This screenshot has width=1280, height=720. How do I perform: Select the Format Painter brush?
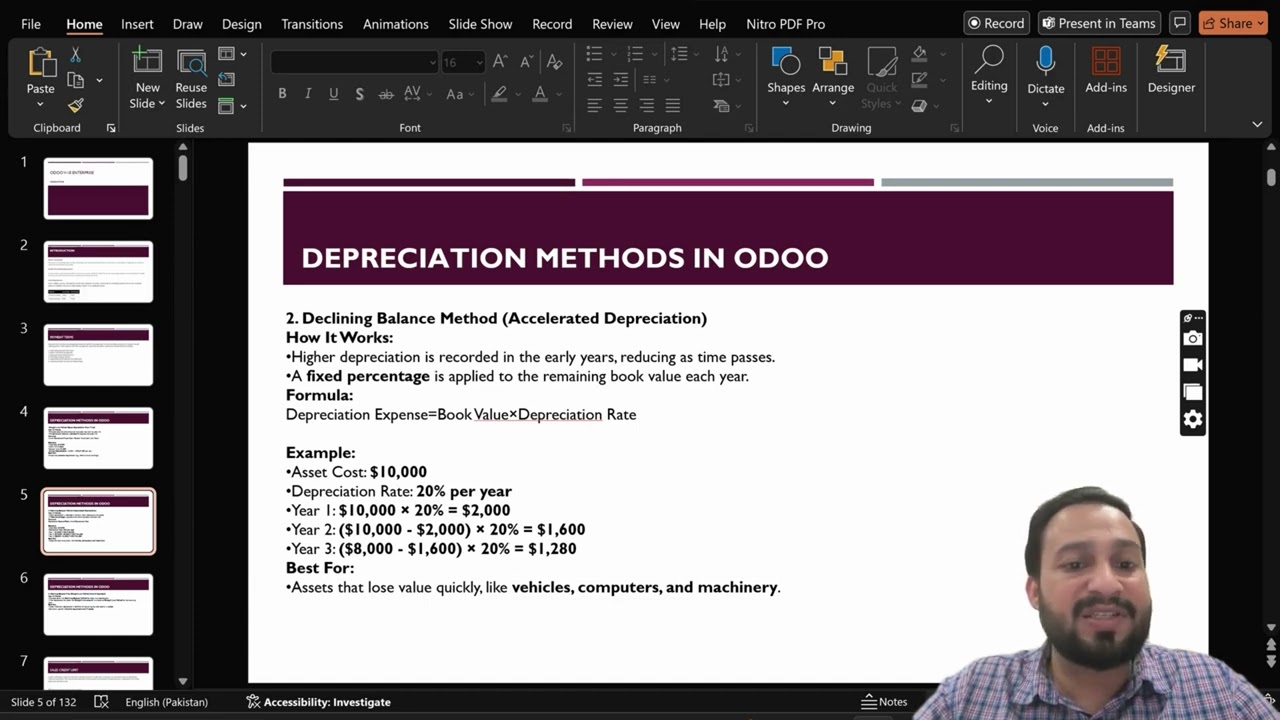[x=75, y=105]
